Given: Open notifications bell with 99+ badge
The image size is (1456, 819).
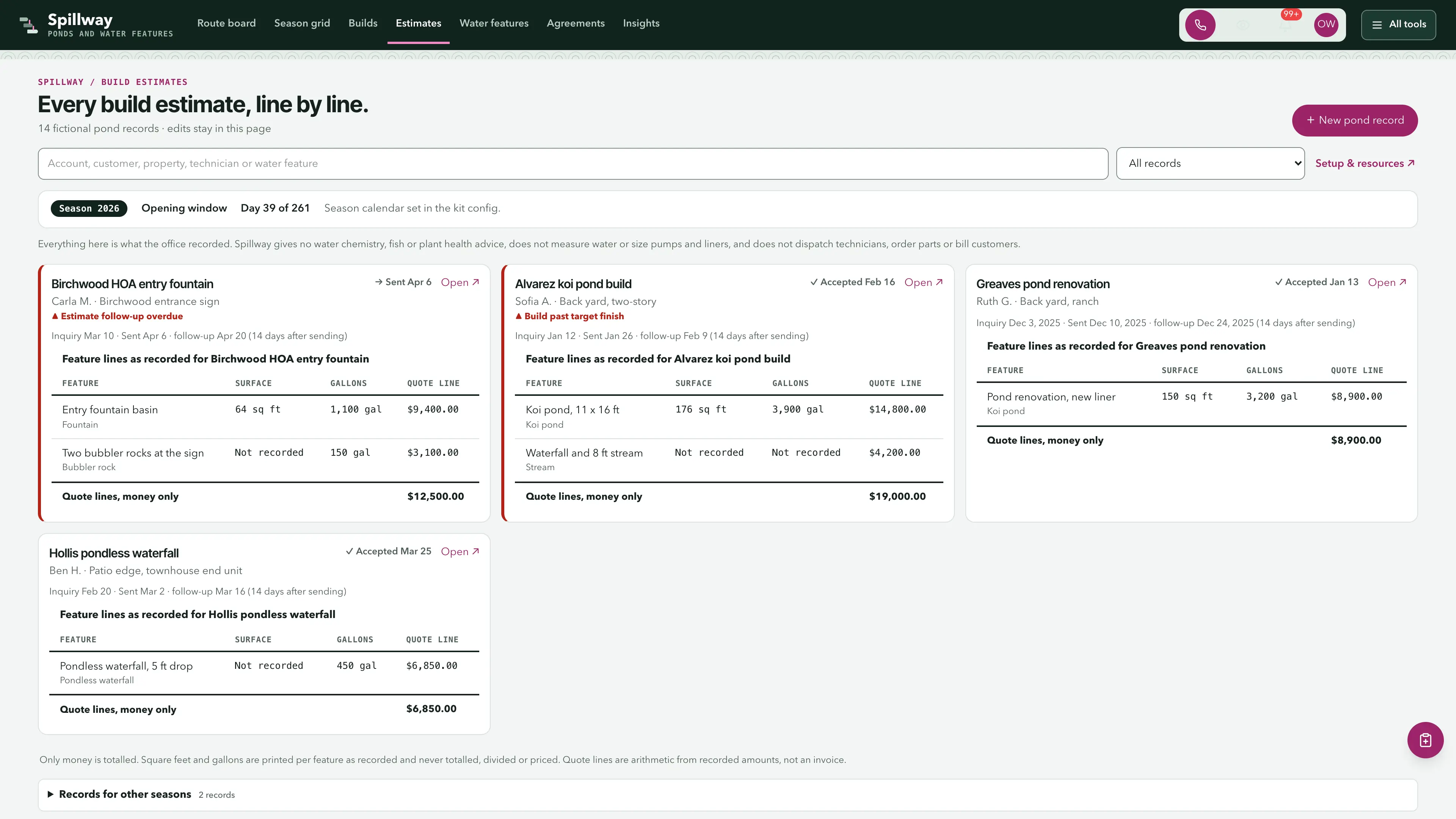Looking at the screenshot, I should [x=1285, y=25].
